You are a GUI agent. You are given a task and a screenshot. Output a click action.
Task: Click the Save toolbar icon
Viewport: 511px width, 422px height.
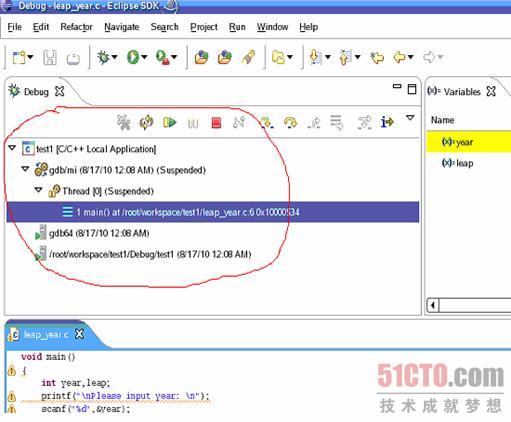pos(50,58)
